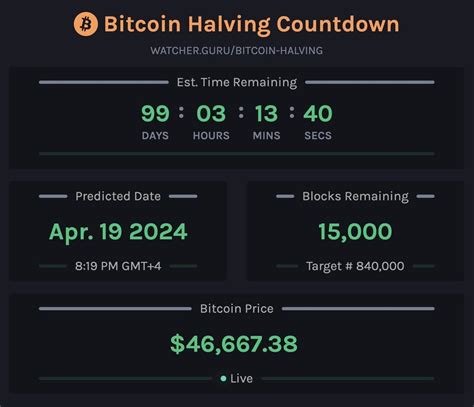Click the Est. Time Remaining heading

tap(237, 82)
